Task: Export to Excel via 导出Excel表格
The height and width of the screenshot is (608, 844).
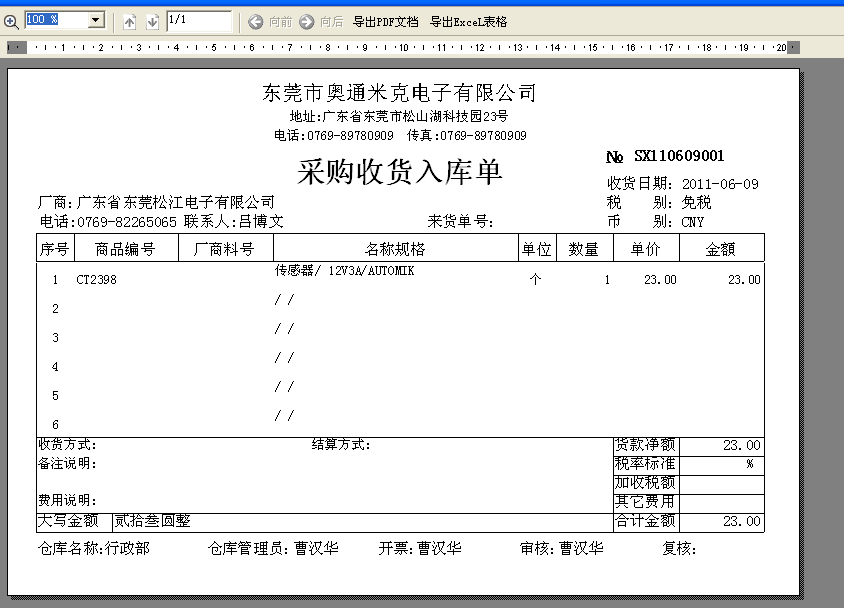Action: pos(468,22)
